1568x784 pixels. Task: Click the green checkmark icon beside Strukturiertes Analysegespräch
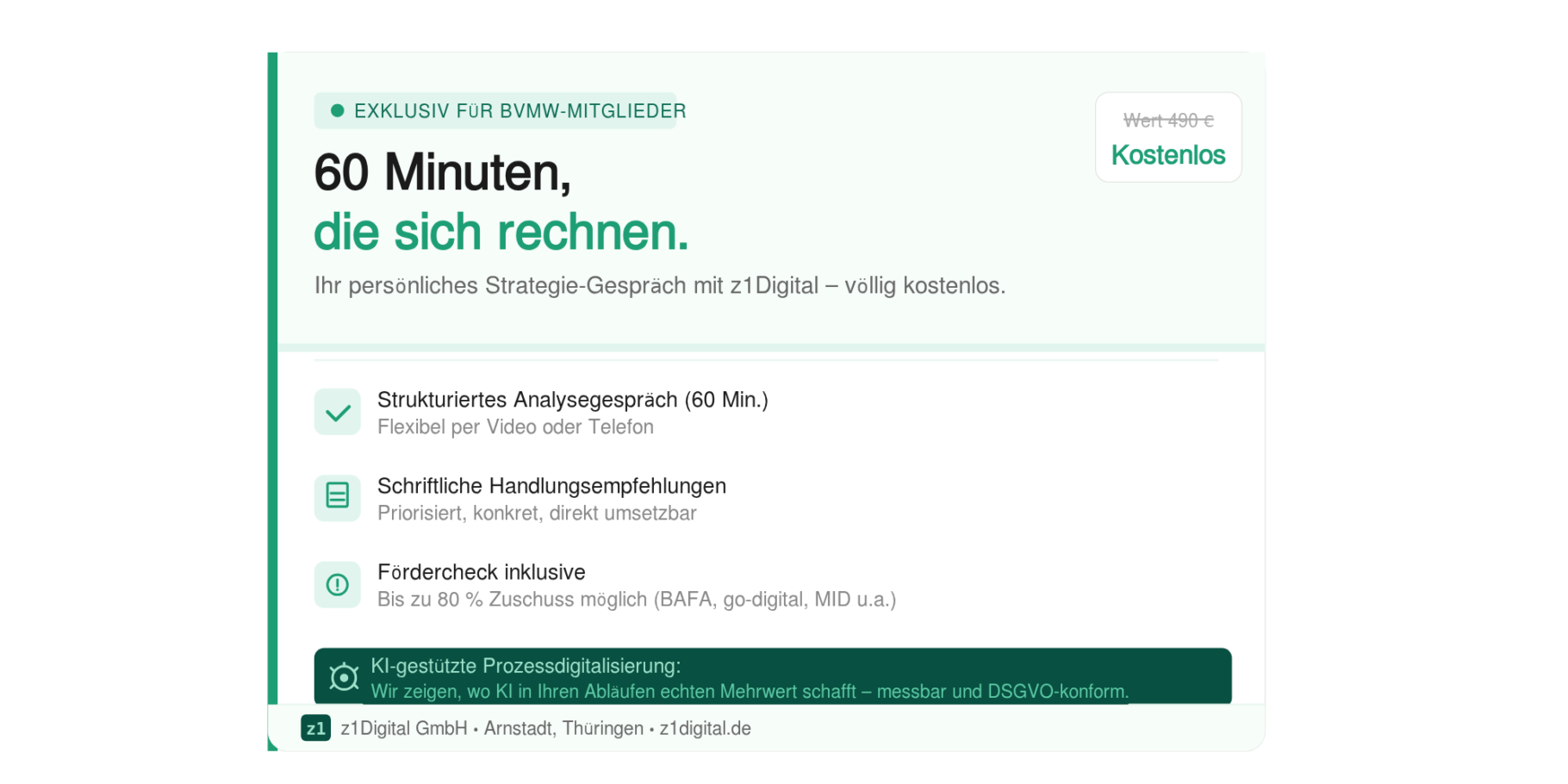point(337,412)
